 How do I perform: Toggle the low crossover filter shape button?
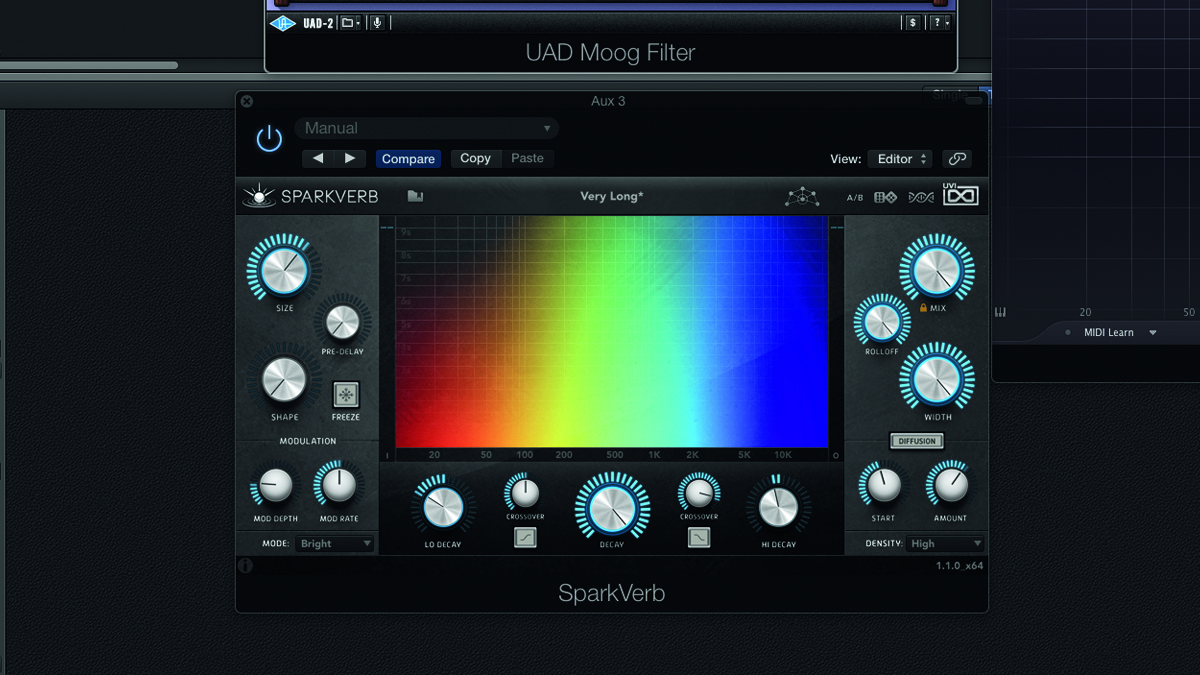coord(525,537)
